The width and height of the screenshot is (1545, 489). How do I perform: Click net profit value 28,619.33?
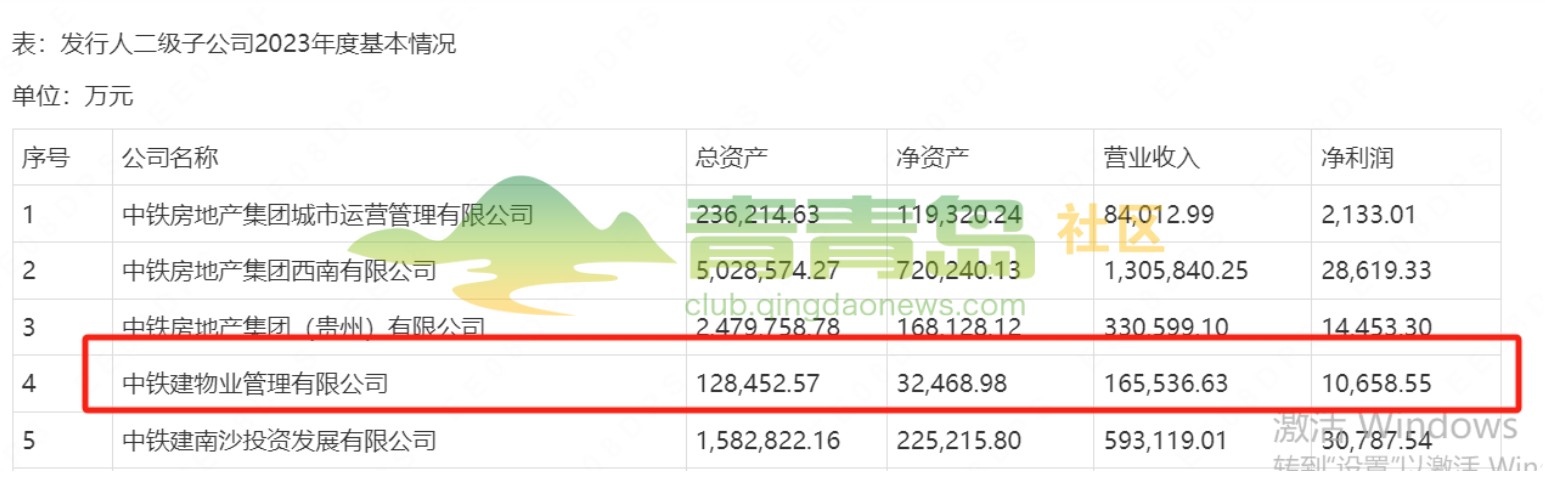[x=1376, y=270]
